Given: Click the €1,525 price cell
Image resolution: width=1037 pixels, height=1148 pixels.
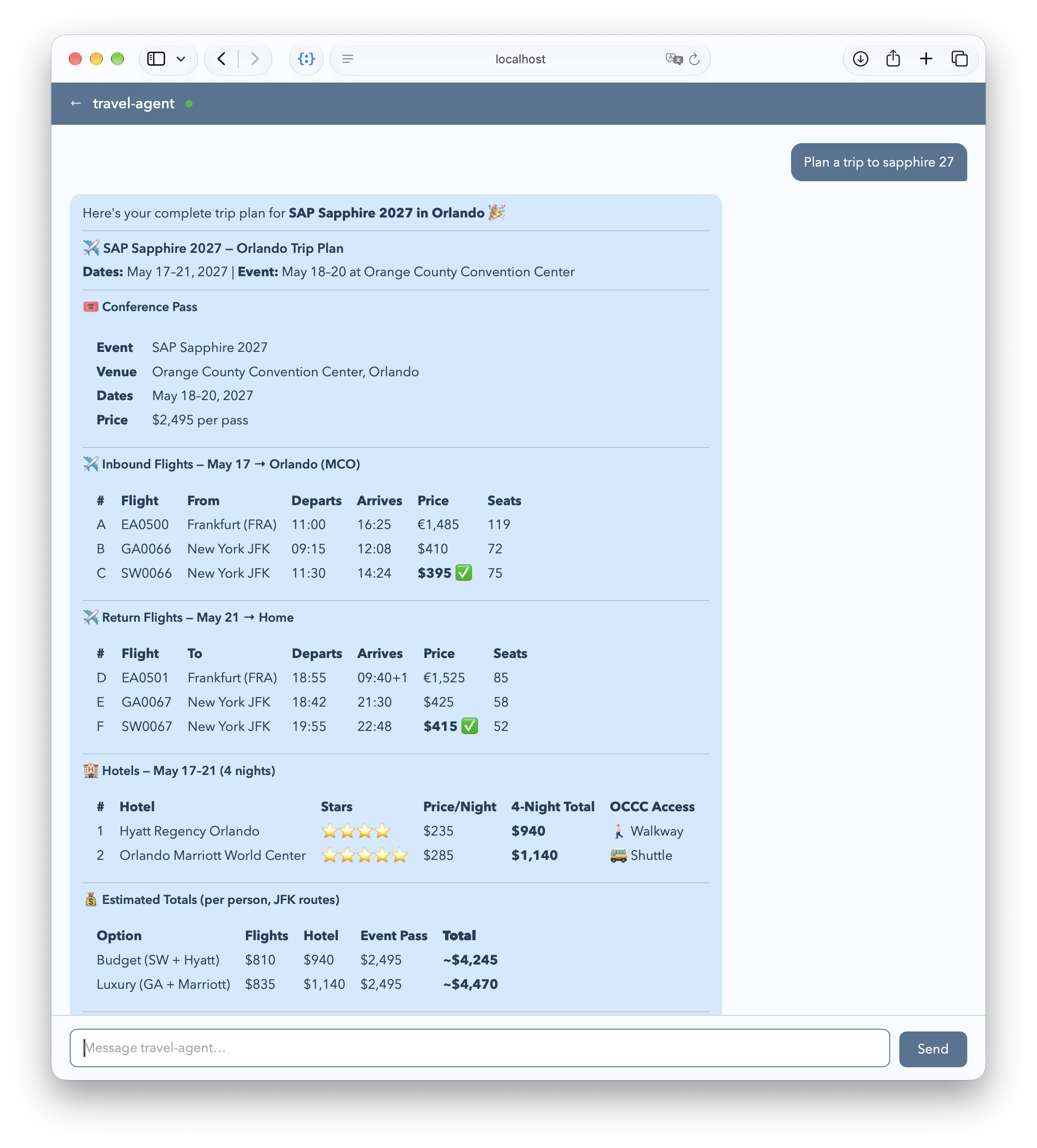Looking at the screenshot, I should tap(444, 677).
